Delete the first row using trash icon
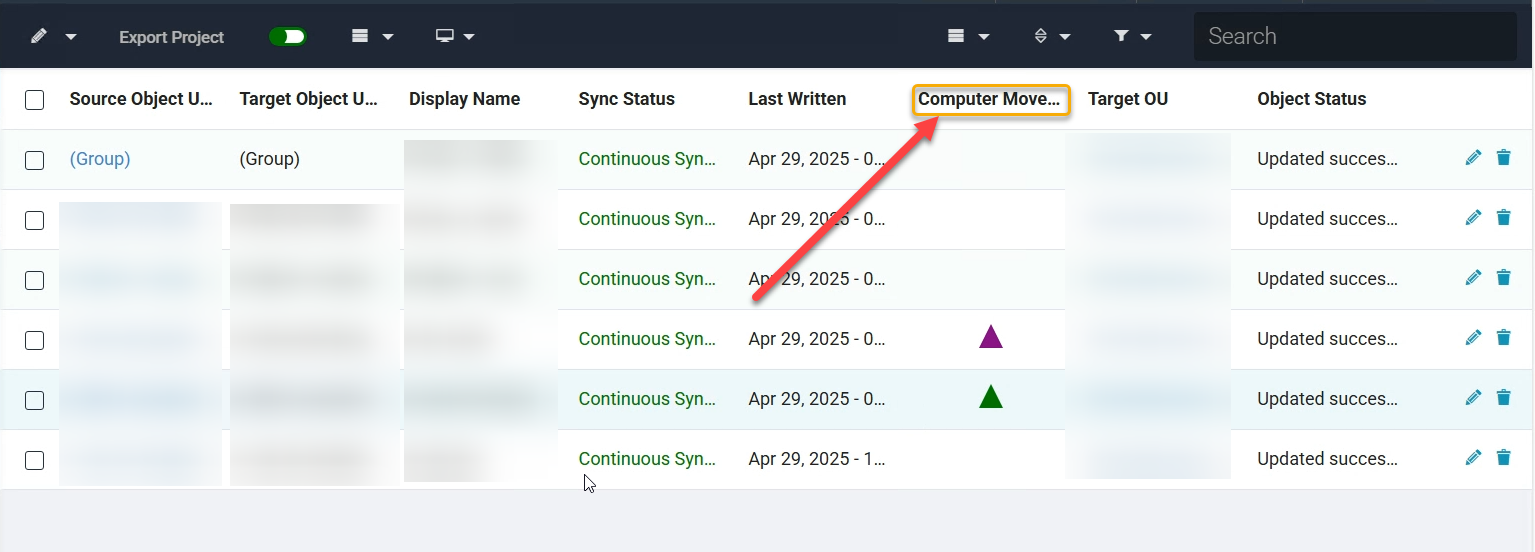 1503,158
